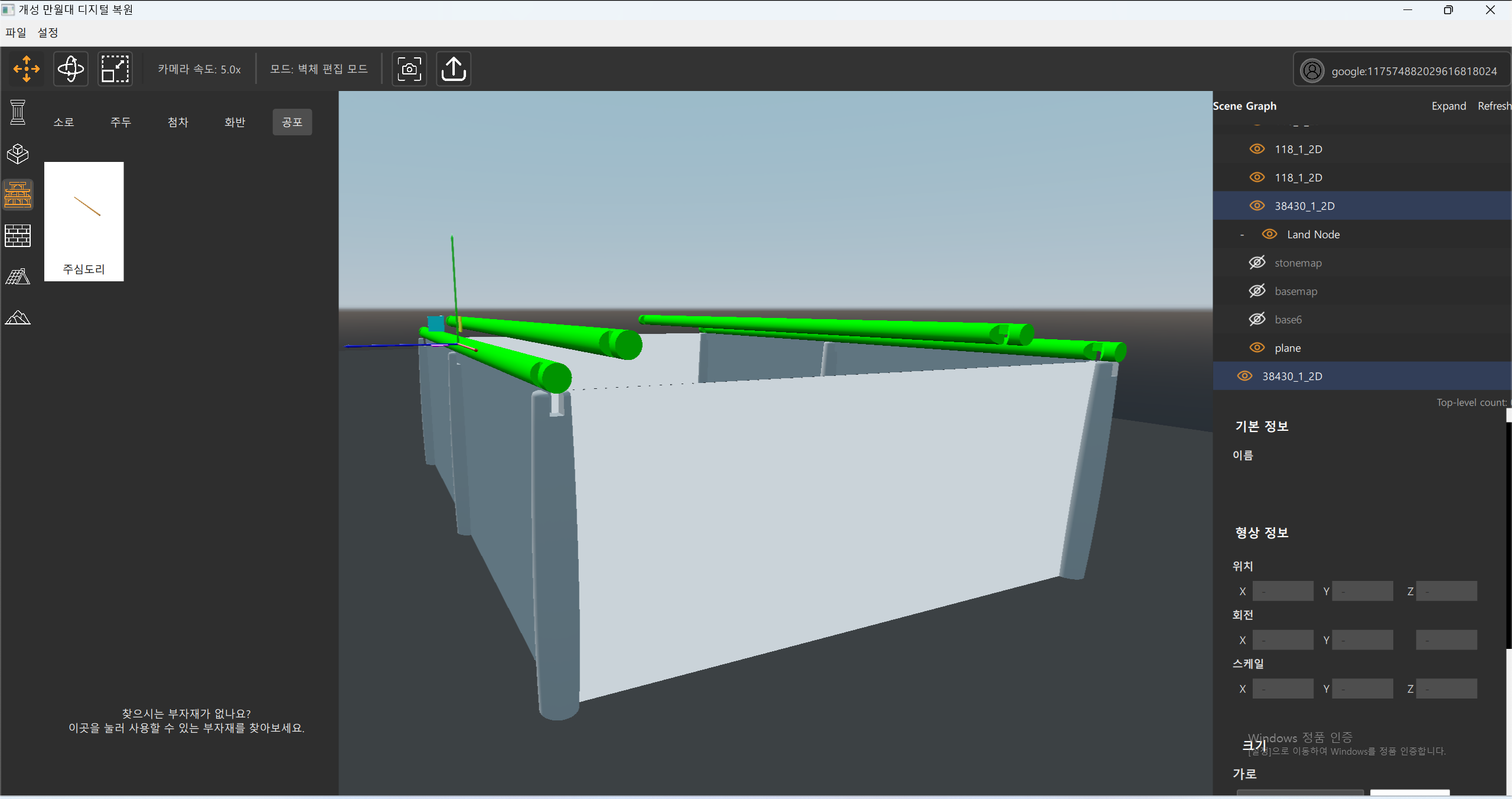Click Expand in Scene Graph header
Screen dimensions: 1512x799
[x=1448, y=106]
